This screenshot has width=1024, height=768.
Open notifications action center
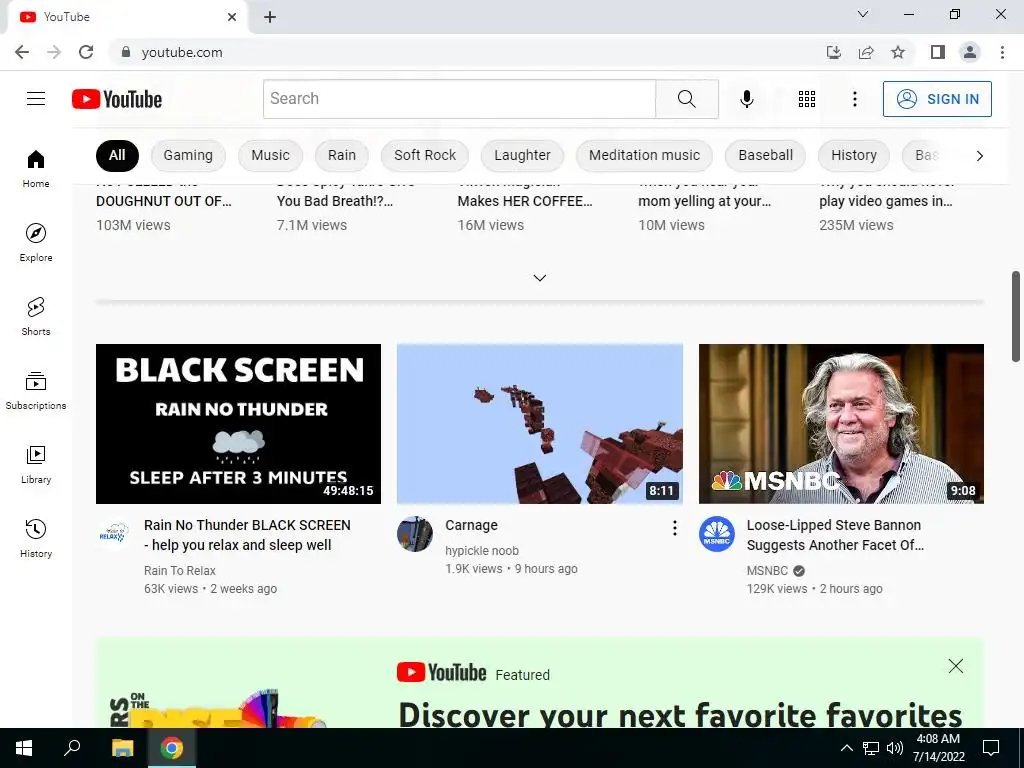(991, 748)
